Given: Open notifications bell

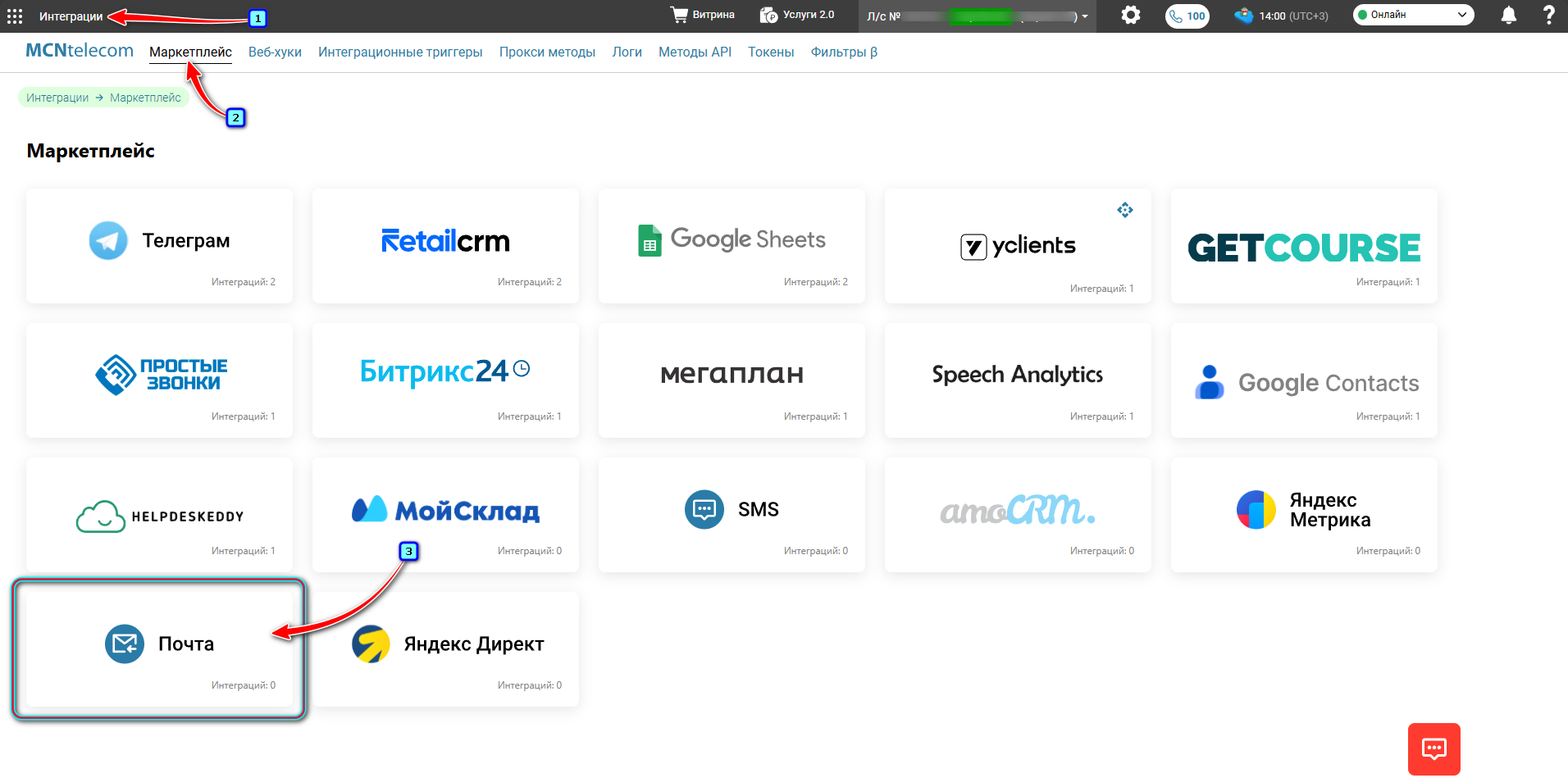Looking at the screenshot, I should (1508, 15).
